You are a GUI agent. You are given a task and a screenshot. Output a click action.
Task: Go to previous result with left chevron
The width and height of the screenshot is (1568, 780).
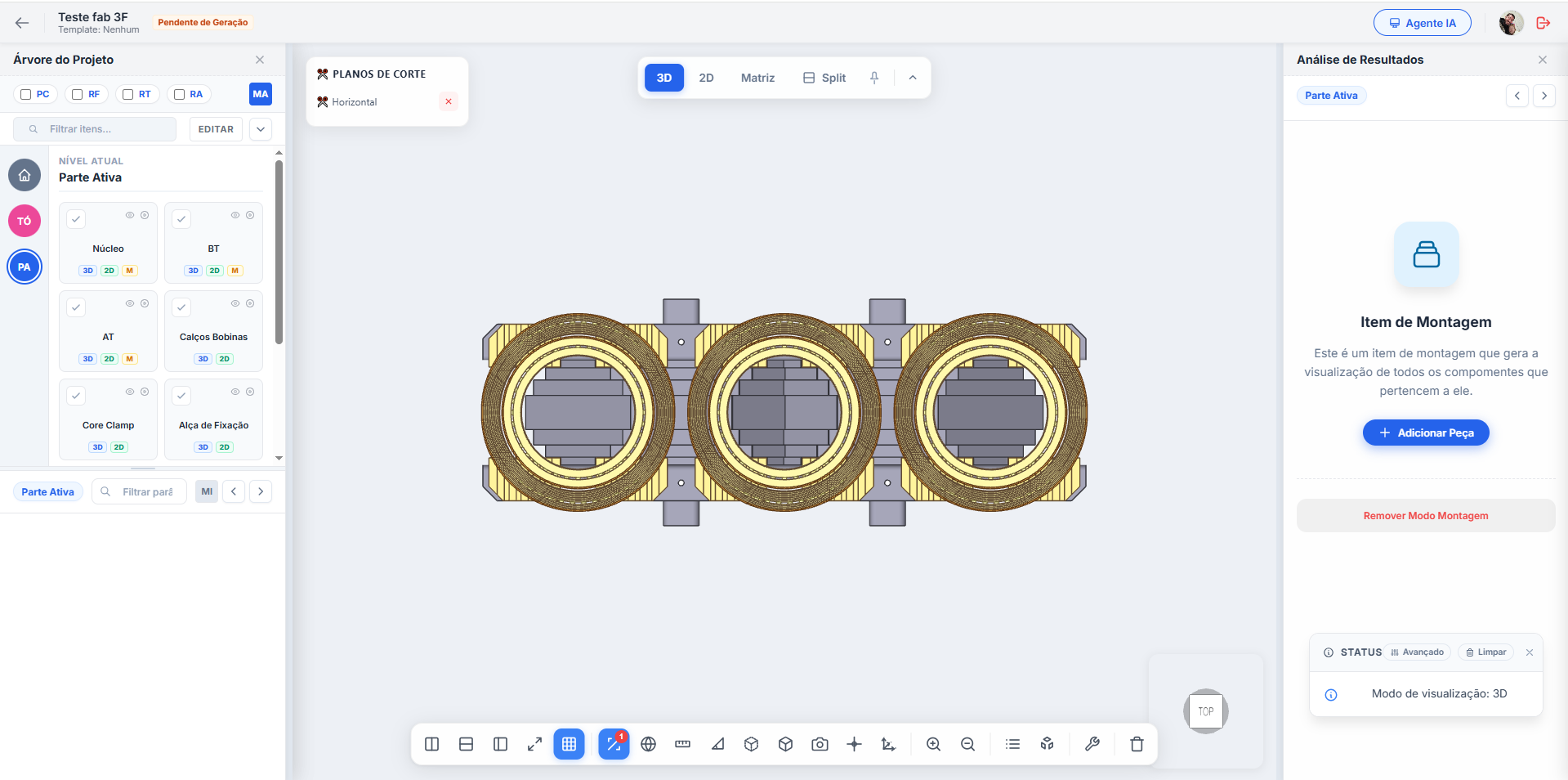(x=1517, y=96)
